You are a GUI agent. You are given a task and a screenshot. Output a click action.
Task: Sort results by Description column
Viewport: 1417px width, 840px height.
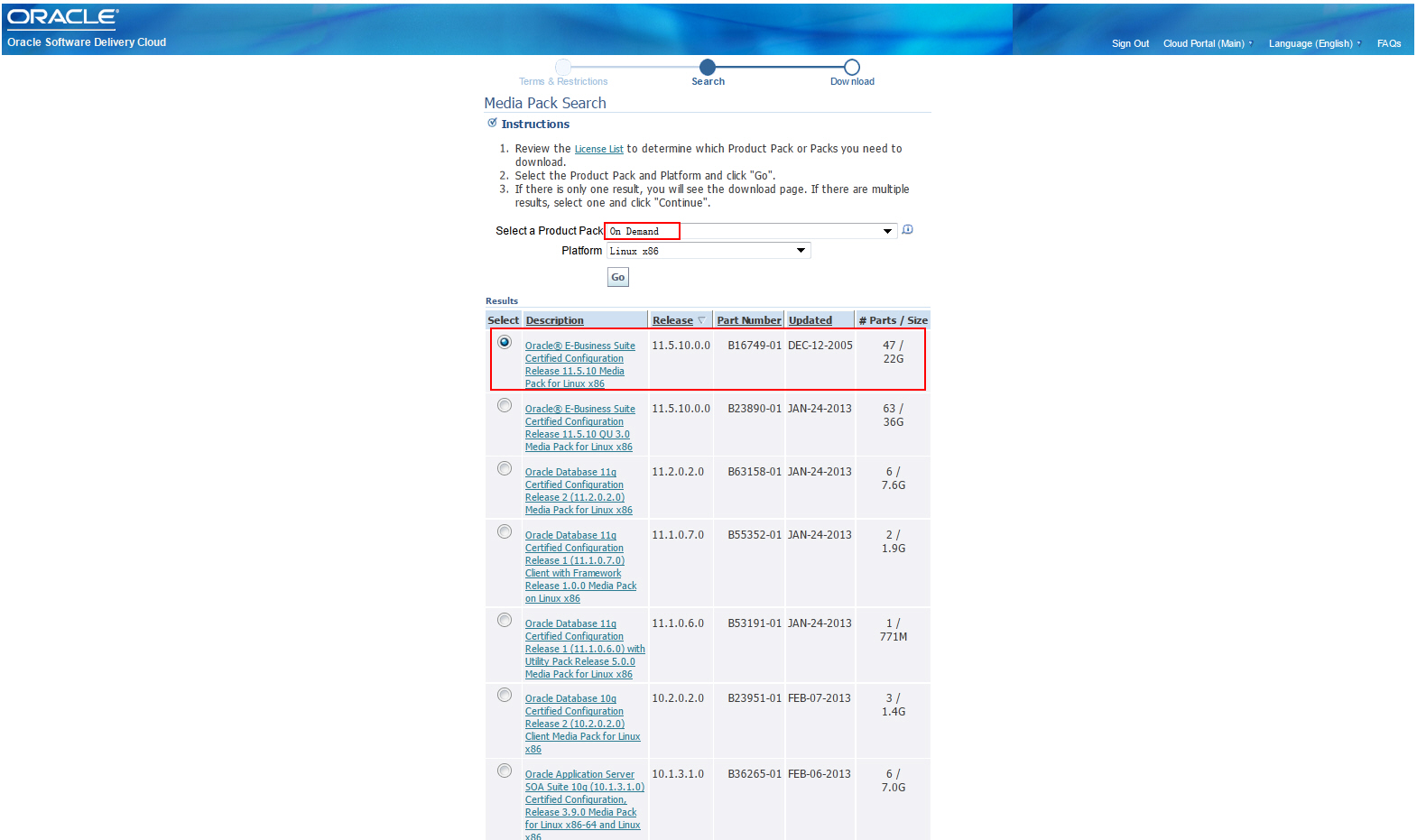(554, 320)
